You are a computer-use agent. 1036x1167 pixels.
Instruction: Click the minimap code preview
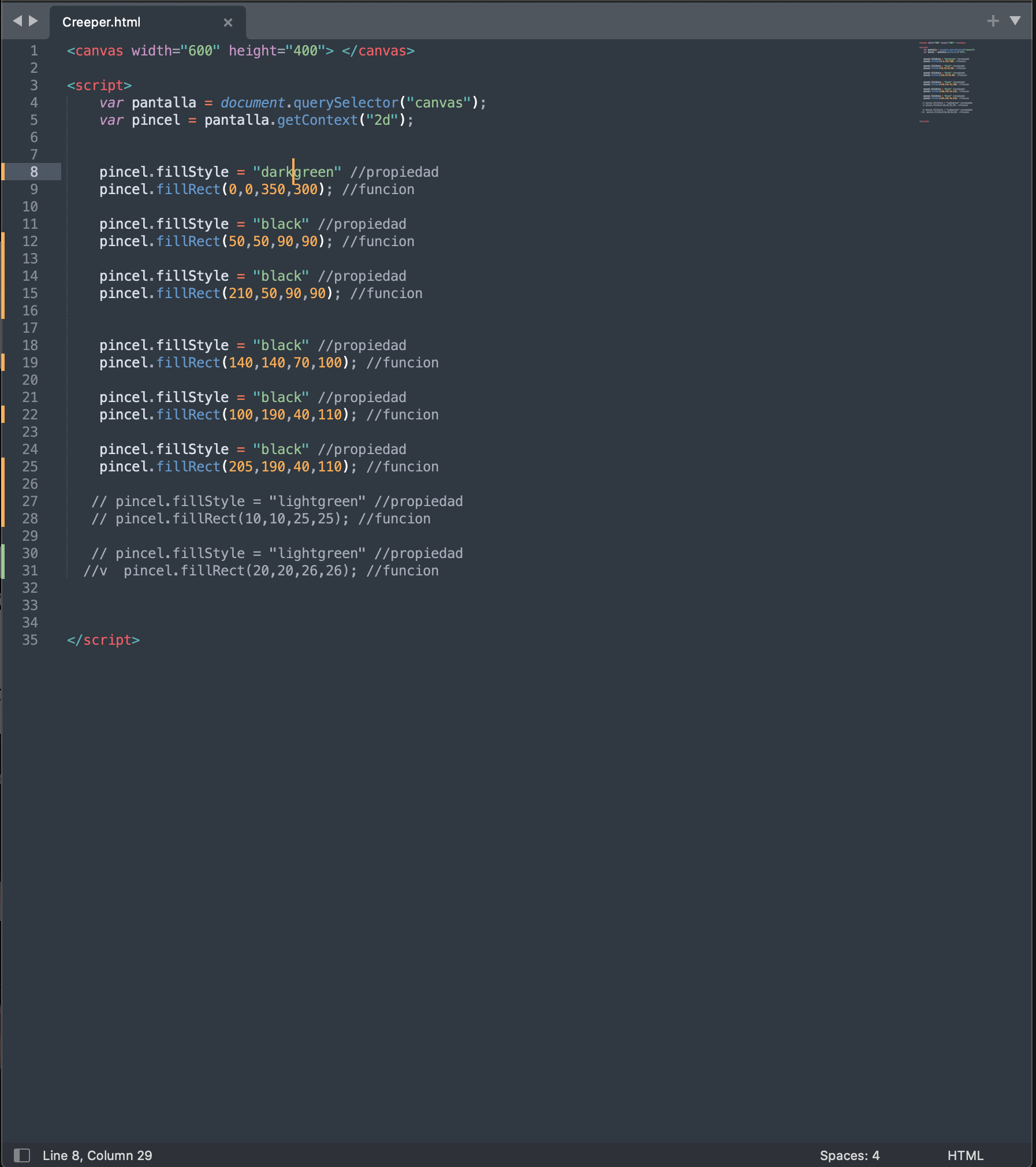point(947,81)
